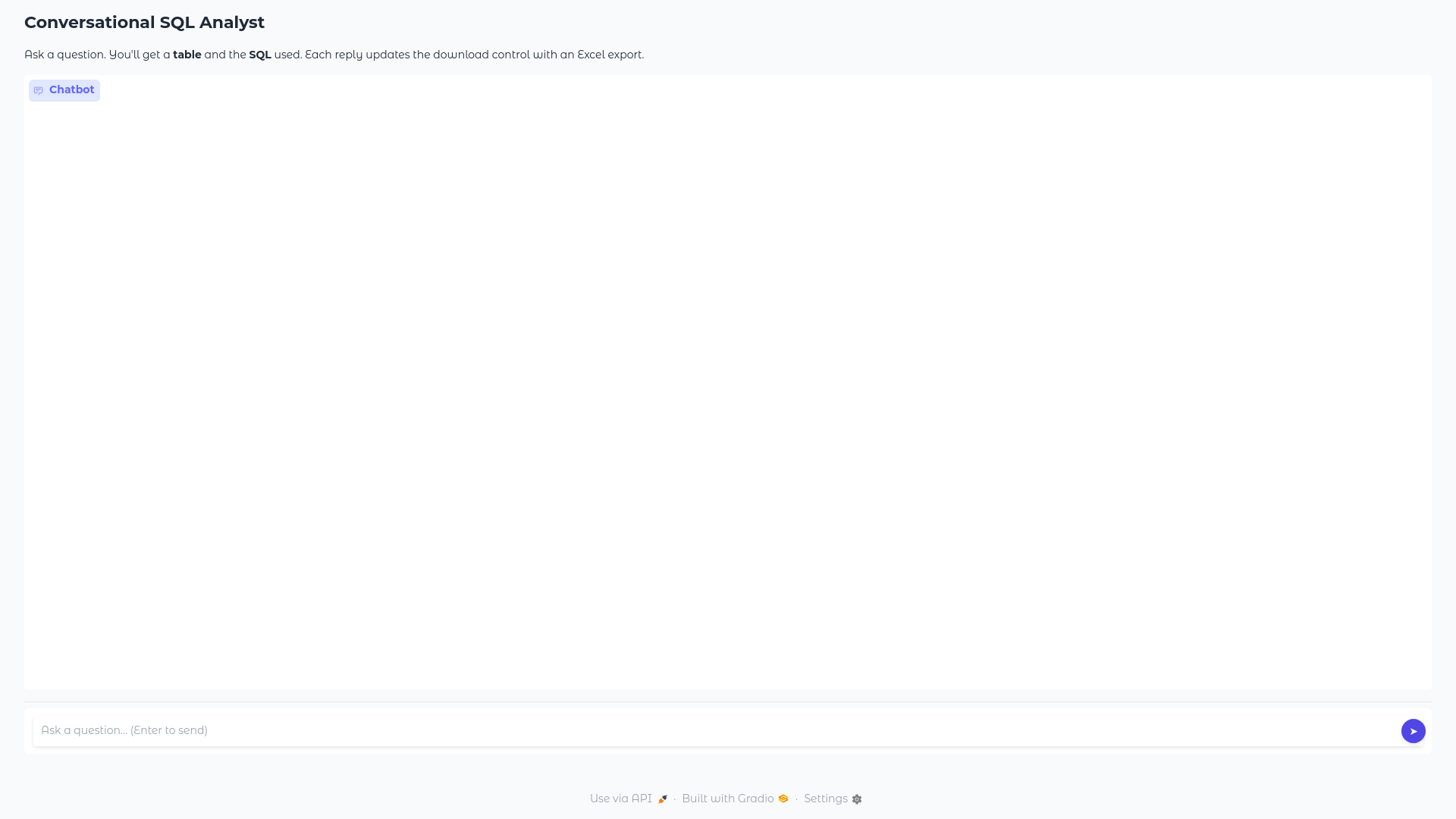Click the Conversational SQL Analyst heading
The width and height of the screenshot is (1456, 819).
pyautogui.click(x=144, y=23)
